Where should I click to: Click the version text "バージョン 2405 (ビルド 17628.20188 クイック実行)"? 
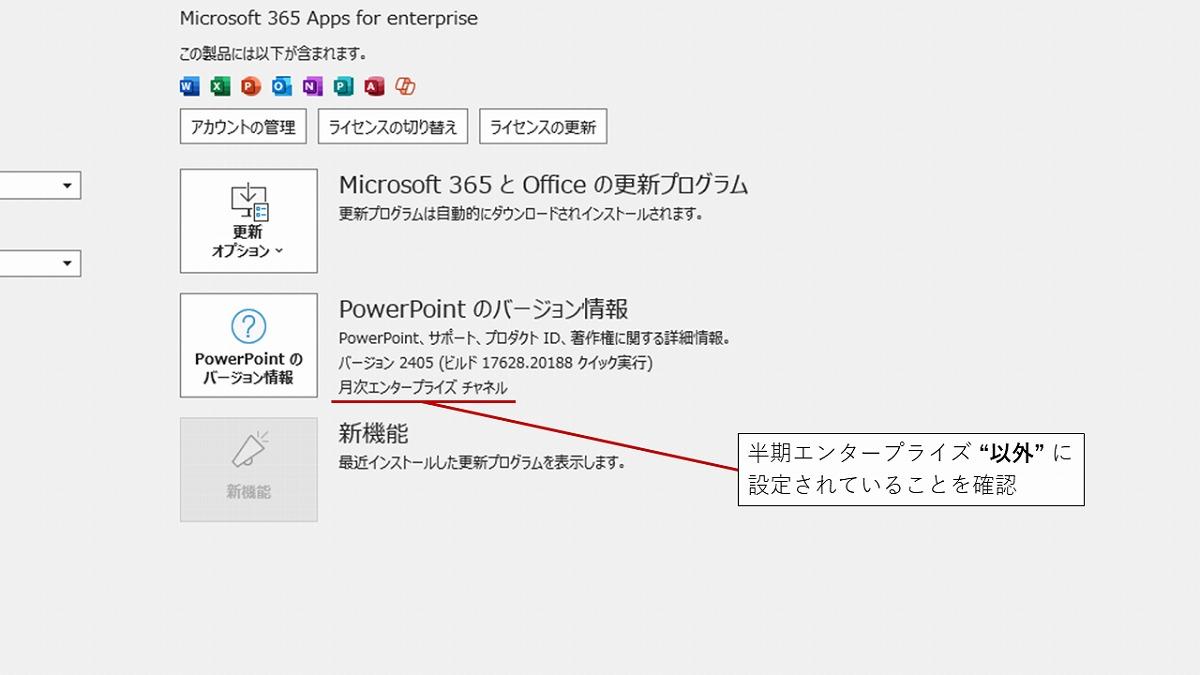coord(496,363)
